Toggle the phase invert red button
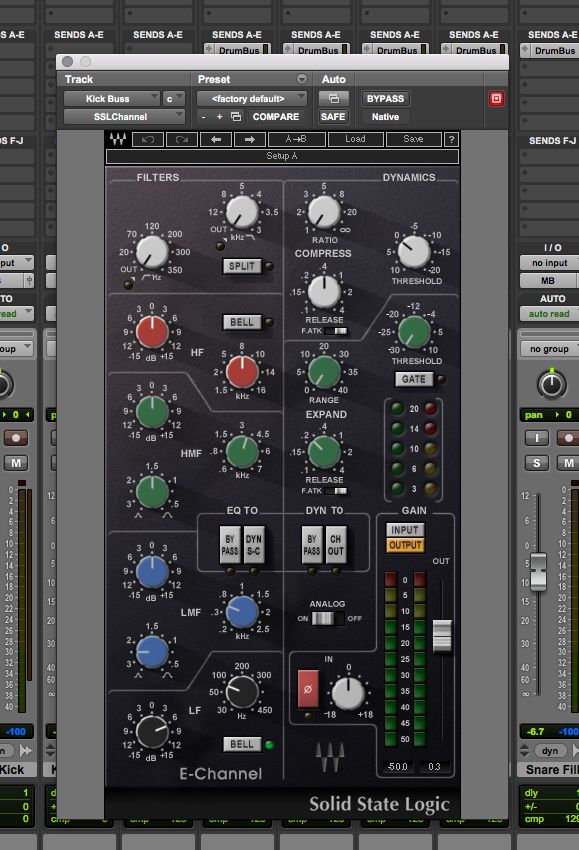The image size is (579, 850). pos(308,689)
